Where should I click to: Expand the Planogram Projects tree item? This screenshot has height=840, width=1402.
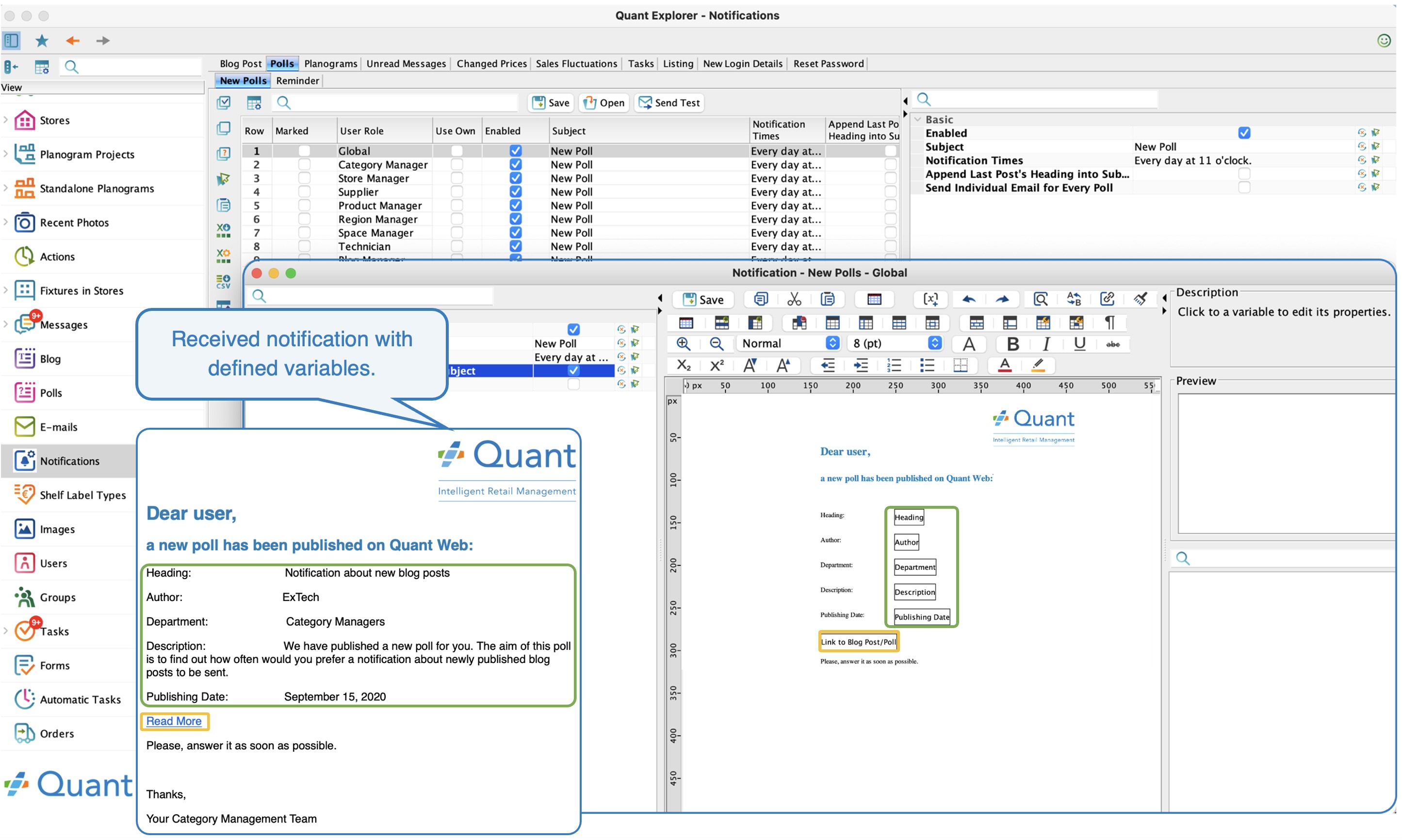6,154
